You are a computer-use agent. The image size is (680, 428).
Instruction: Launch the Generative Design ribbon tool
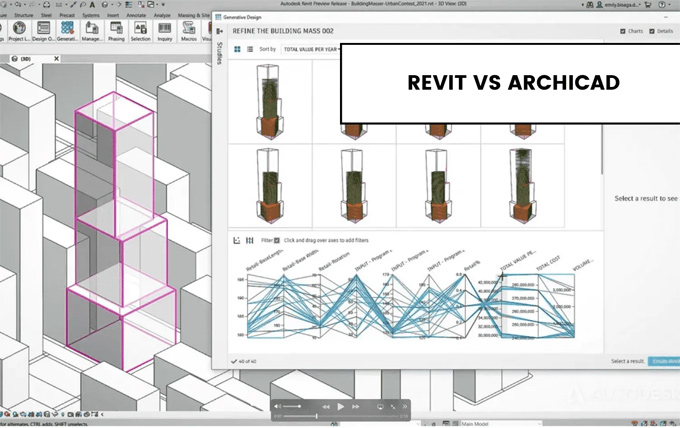(67, 31)
